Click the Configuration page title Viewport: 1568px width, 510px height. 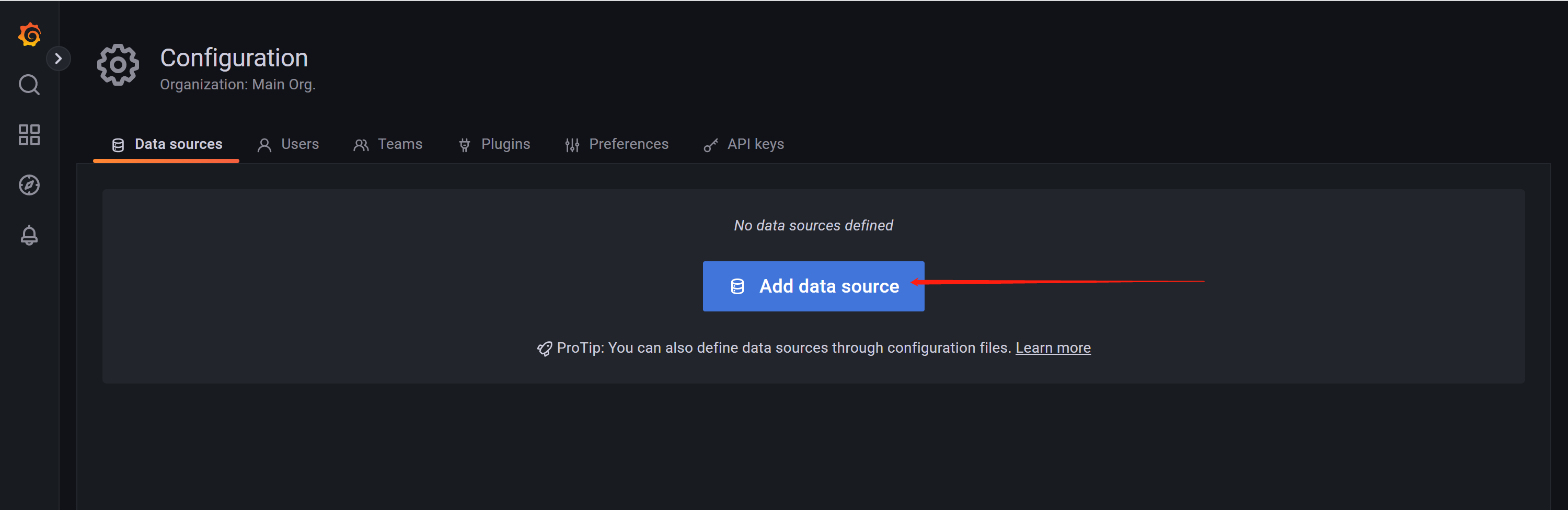234,58
